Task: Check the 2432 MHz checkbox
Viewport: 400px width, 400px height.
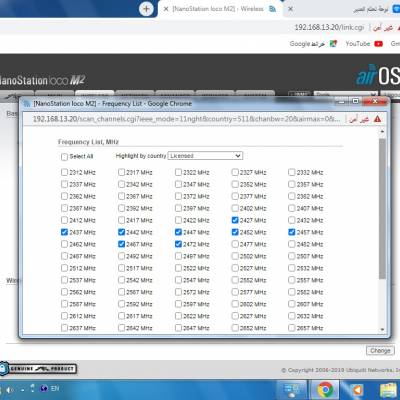Action: [x=292, y=220]
